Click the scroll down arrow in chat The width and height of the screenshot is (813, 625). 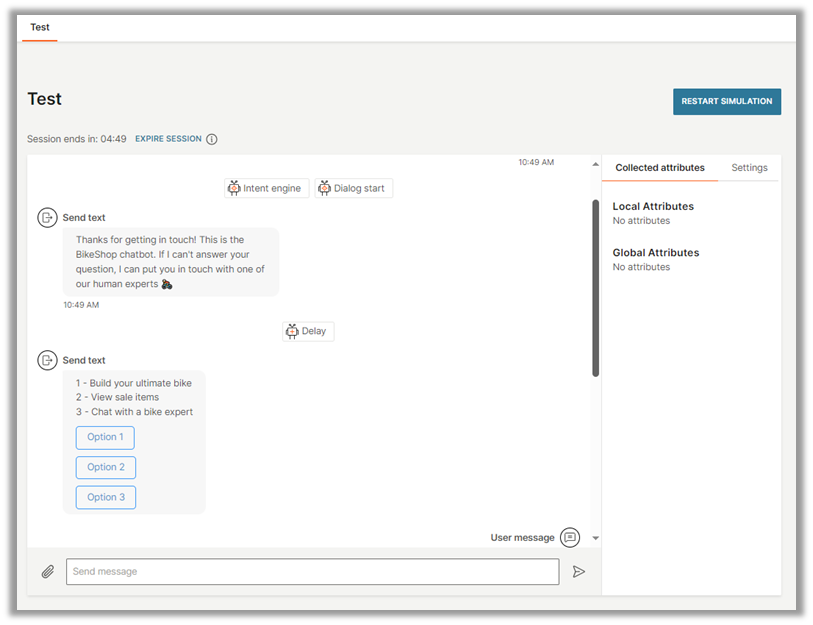point(595,538)
